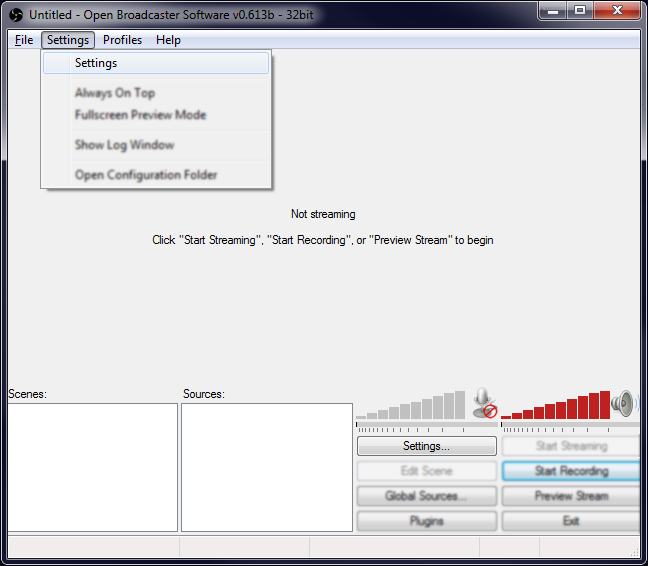Open the Plugins button
This screenshot has height=566, width=648.
click(427, 521)
